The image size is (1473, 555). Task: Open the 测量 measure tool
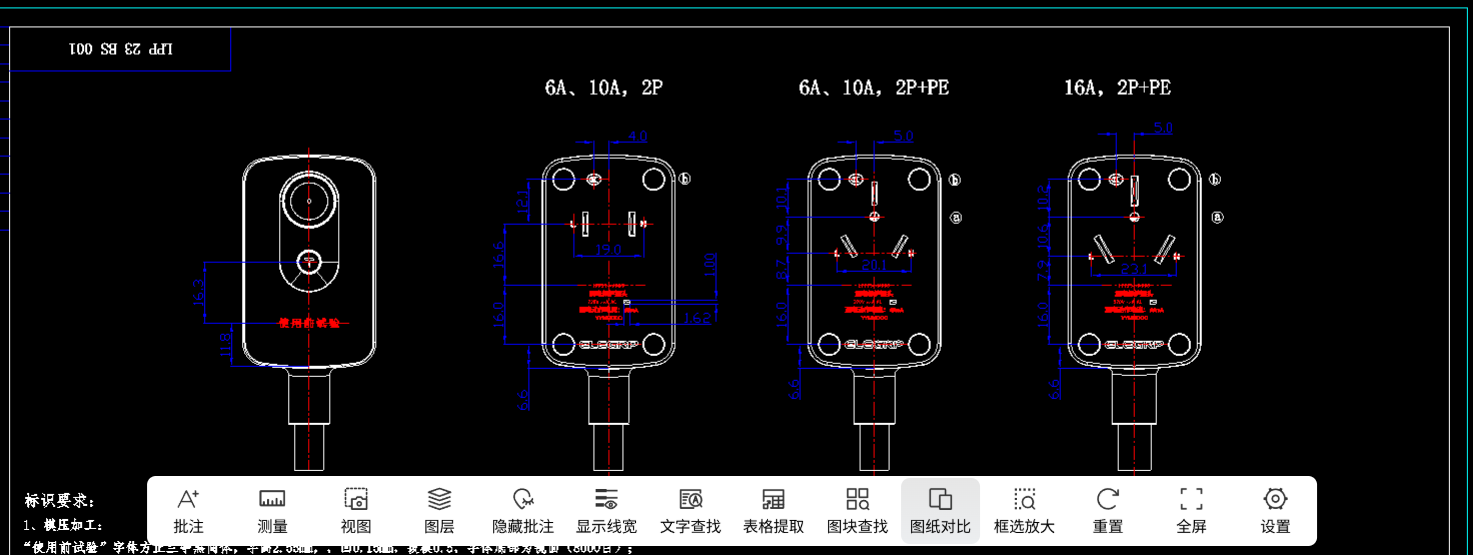click(x=272, y=510)
